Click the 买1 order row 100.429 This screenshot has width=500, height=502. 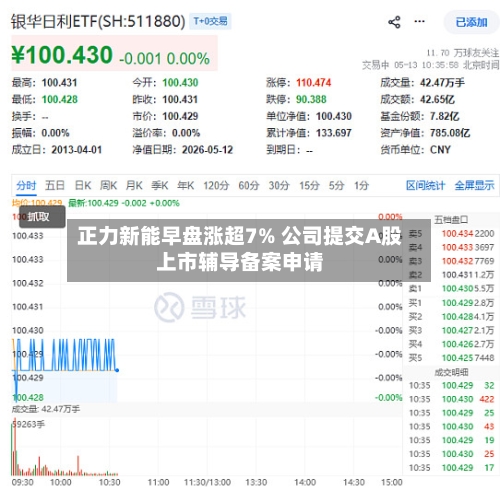coord(451,303)
